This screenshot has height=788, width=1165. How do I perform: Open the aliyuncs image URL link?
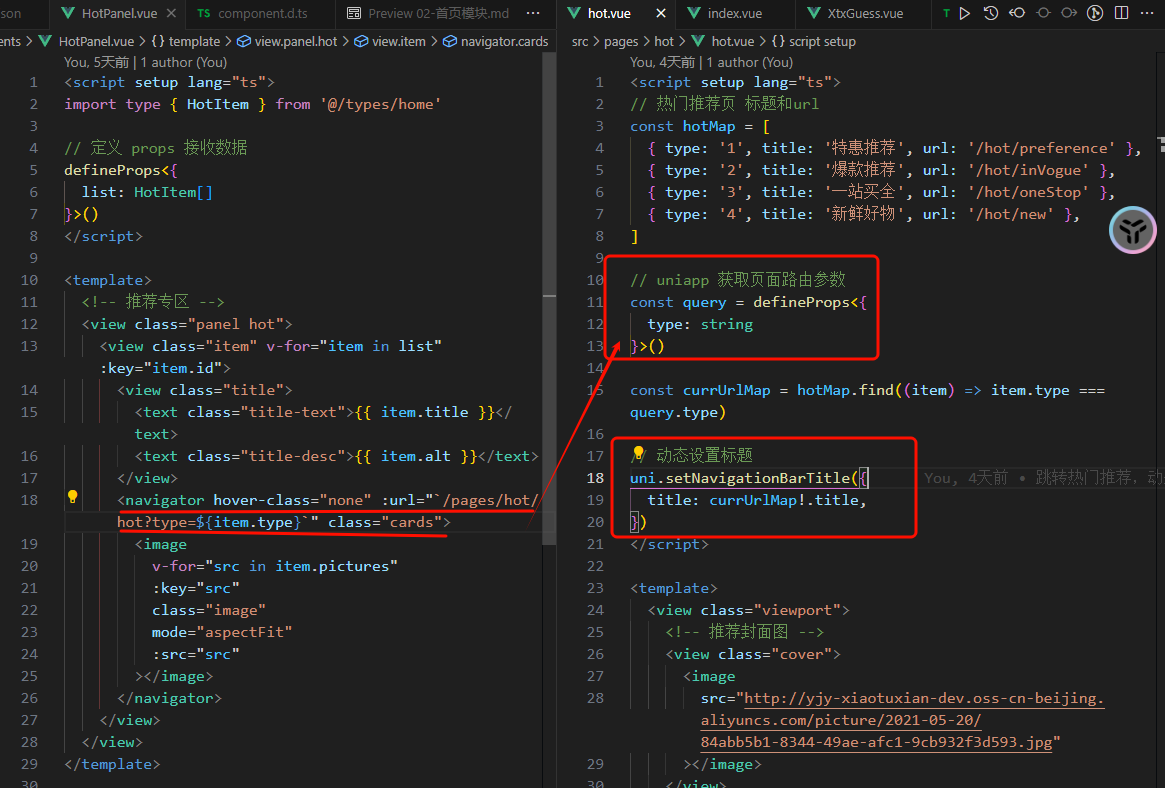coord(903,720)
